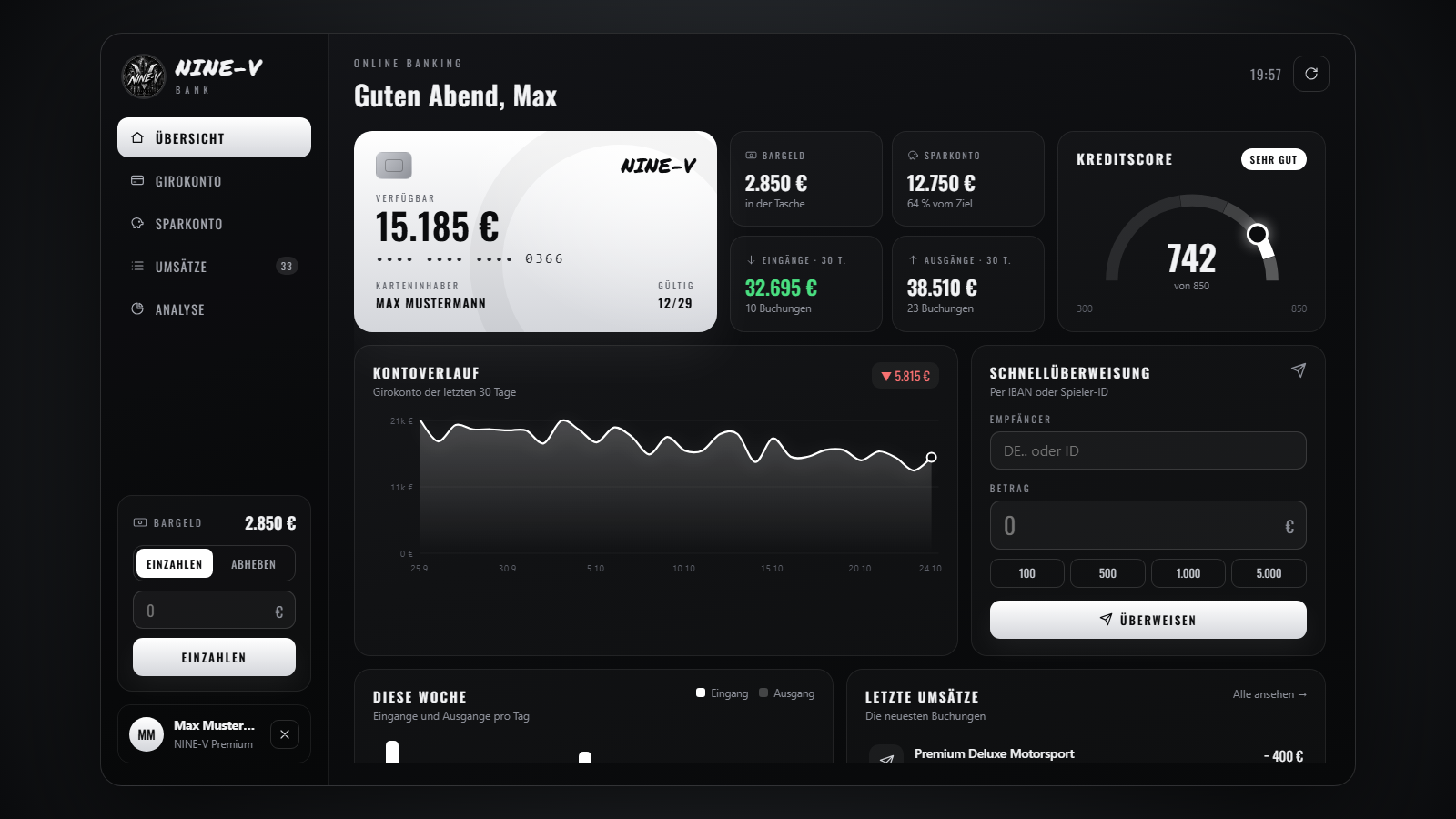Click the 19:57 clock display

(x=1265, y=75)
